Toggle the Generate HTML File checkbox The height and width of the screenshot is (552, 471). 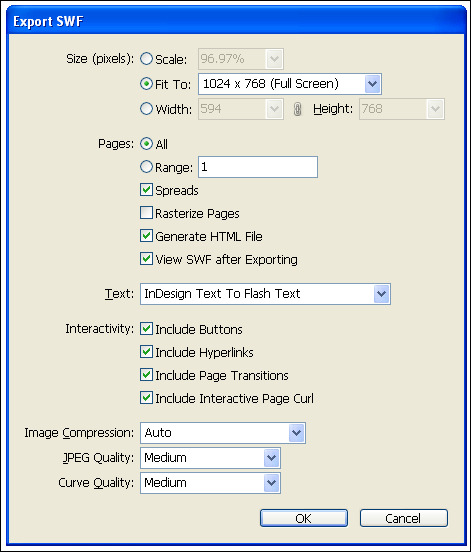(x=146, y=236)
